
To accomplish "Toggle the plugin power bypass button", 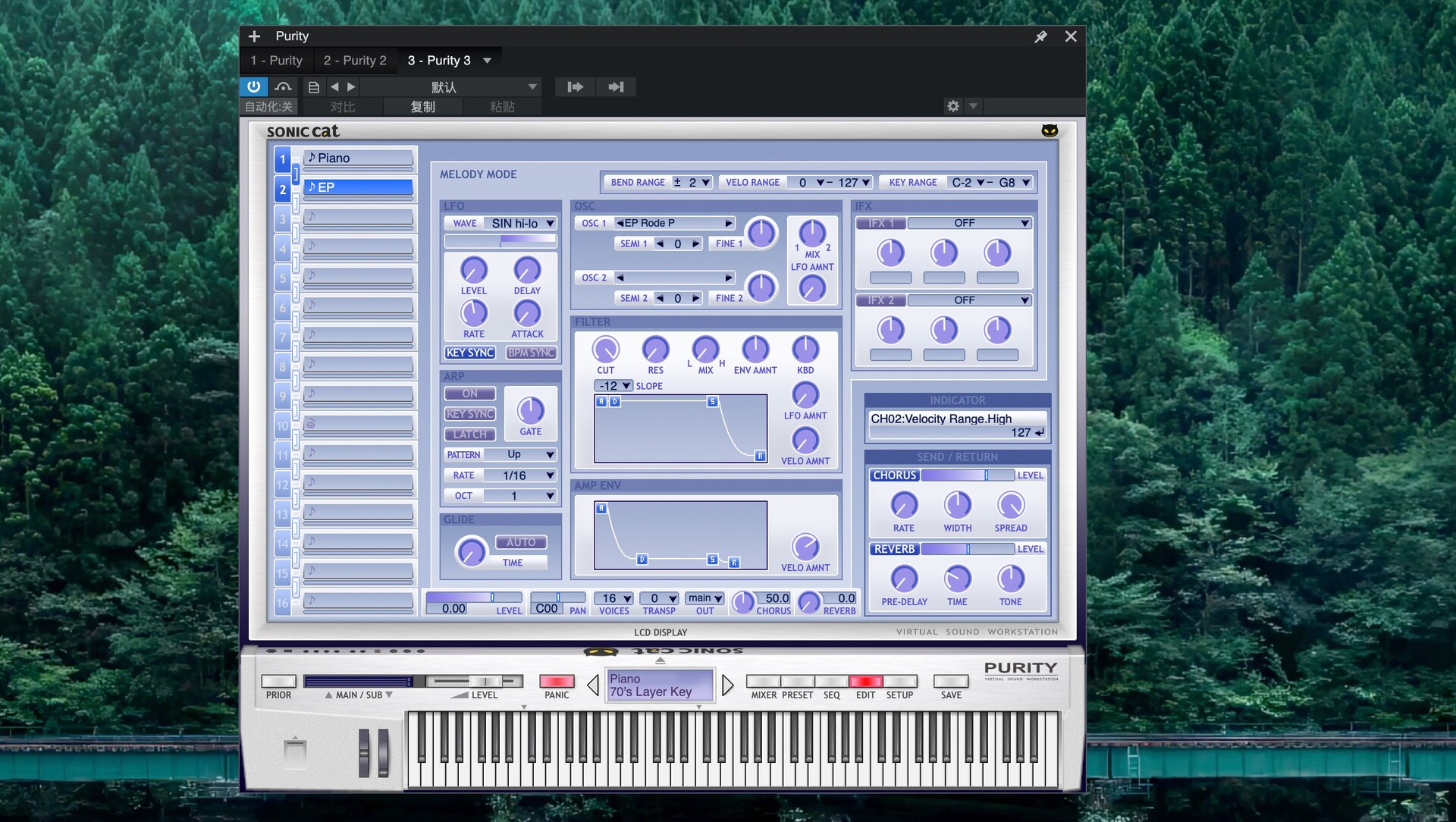I will [253, 86].
